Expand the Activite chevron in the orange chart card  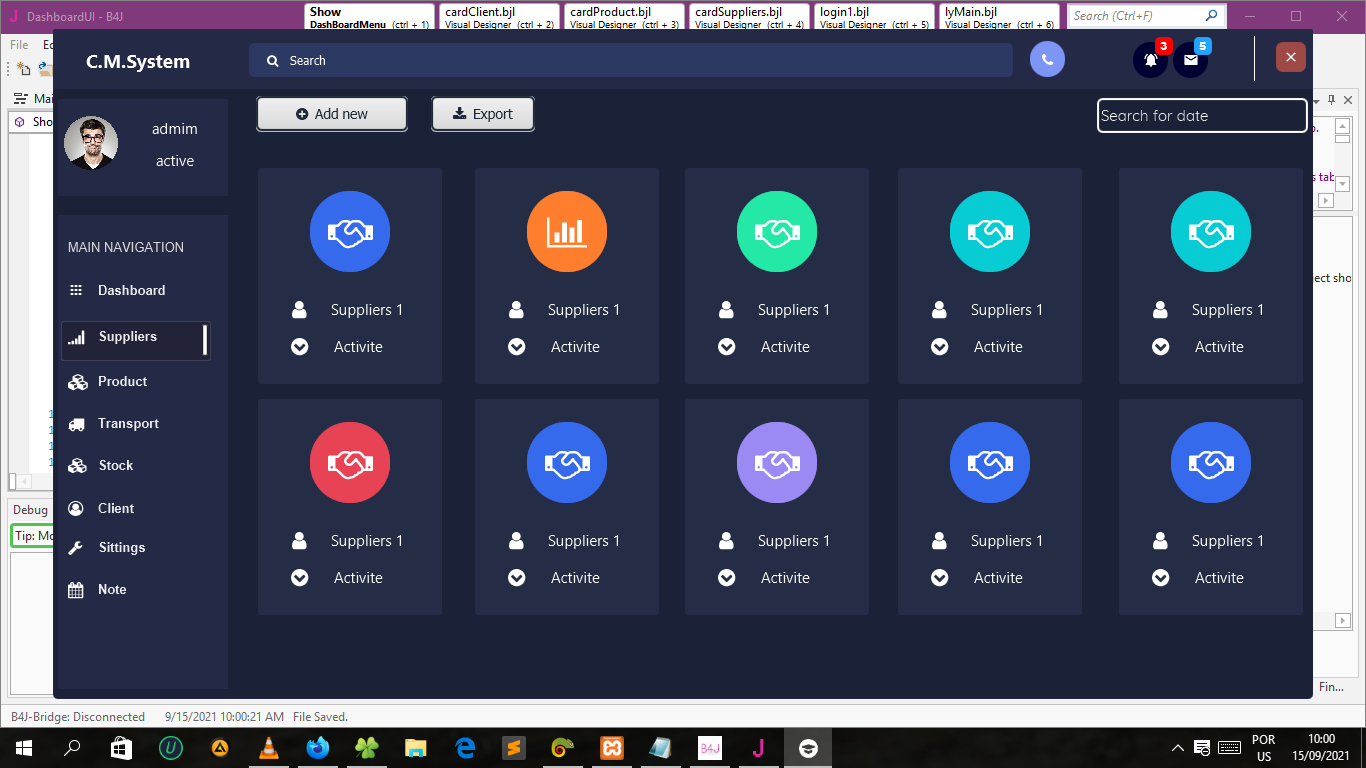pyautogui.click(x=516, y=347)
